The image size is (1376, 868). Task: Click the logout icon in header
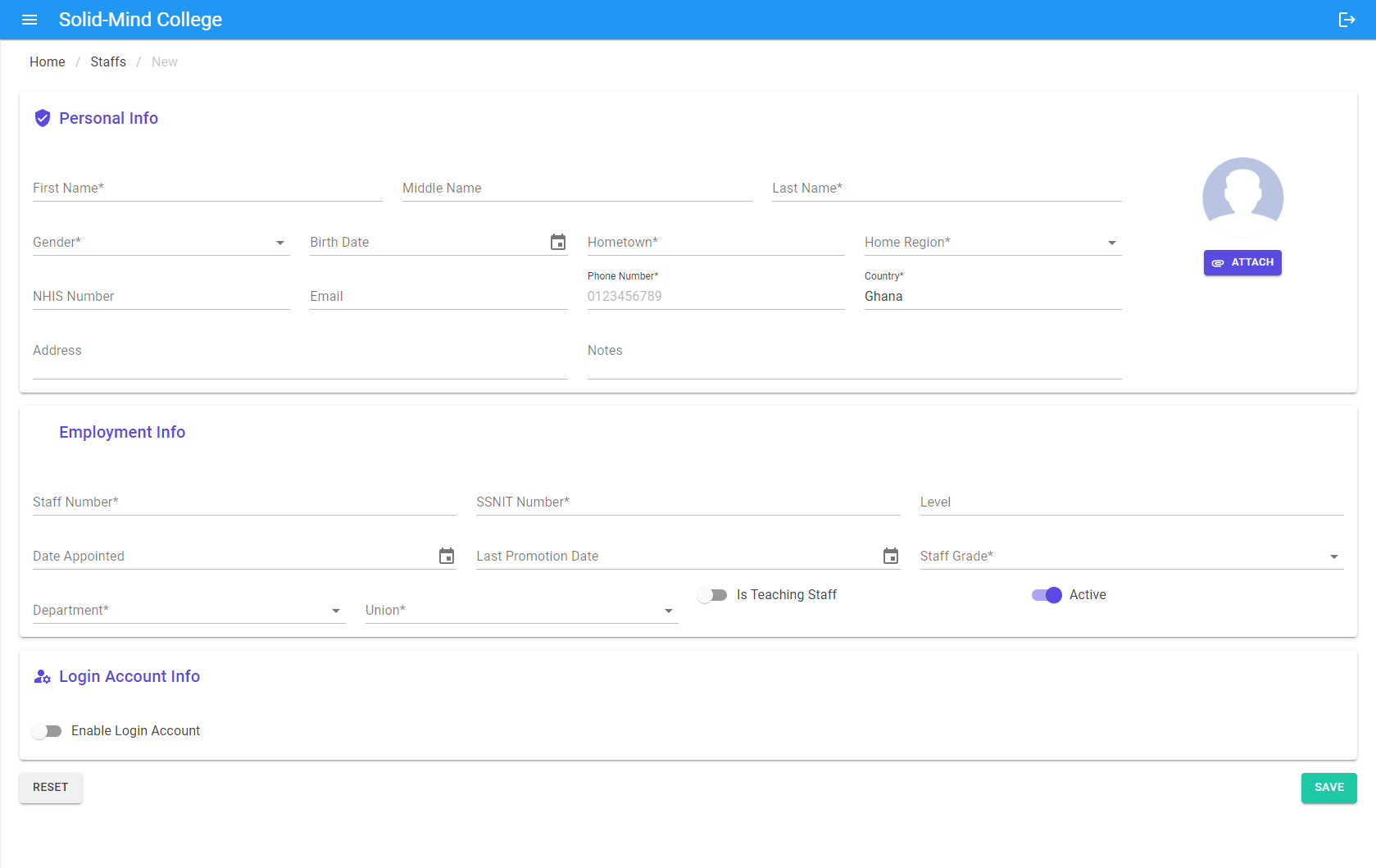(1346, 20)
